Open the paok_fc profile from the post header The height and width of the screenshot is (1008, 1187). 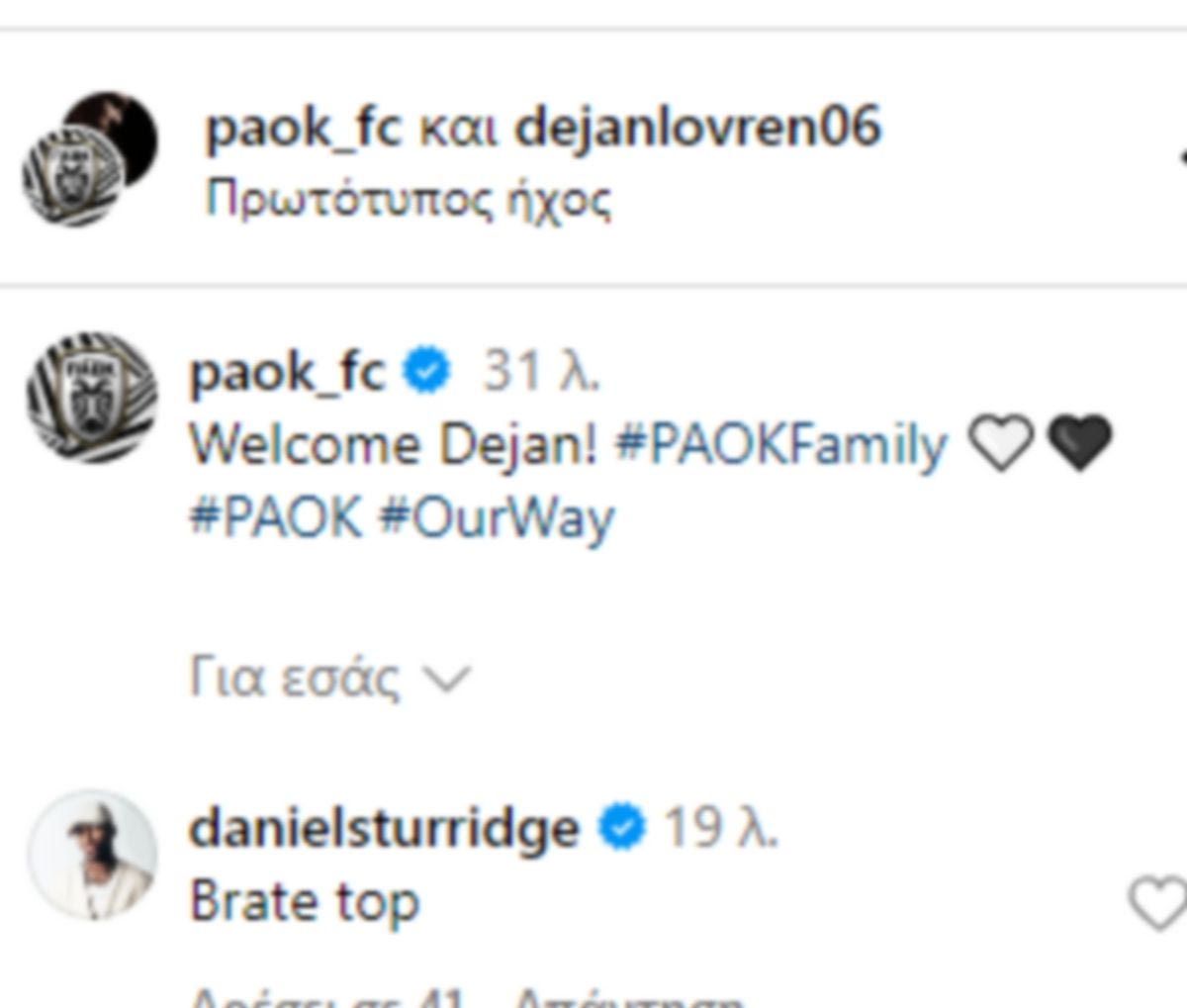(x=304, y=129)
